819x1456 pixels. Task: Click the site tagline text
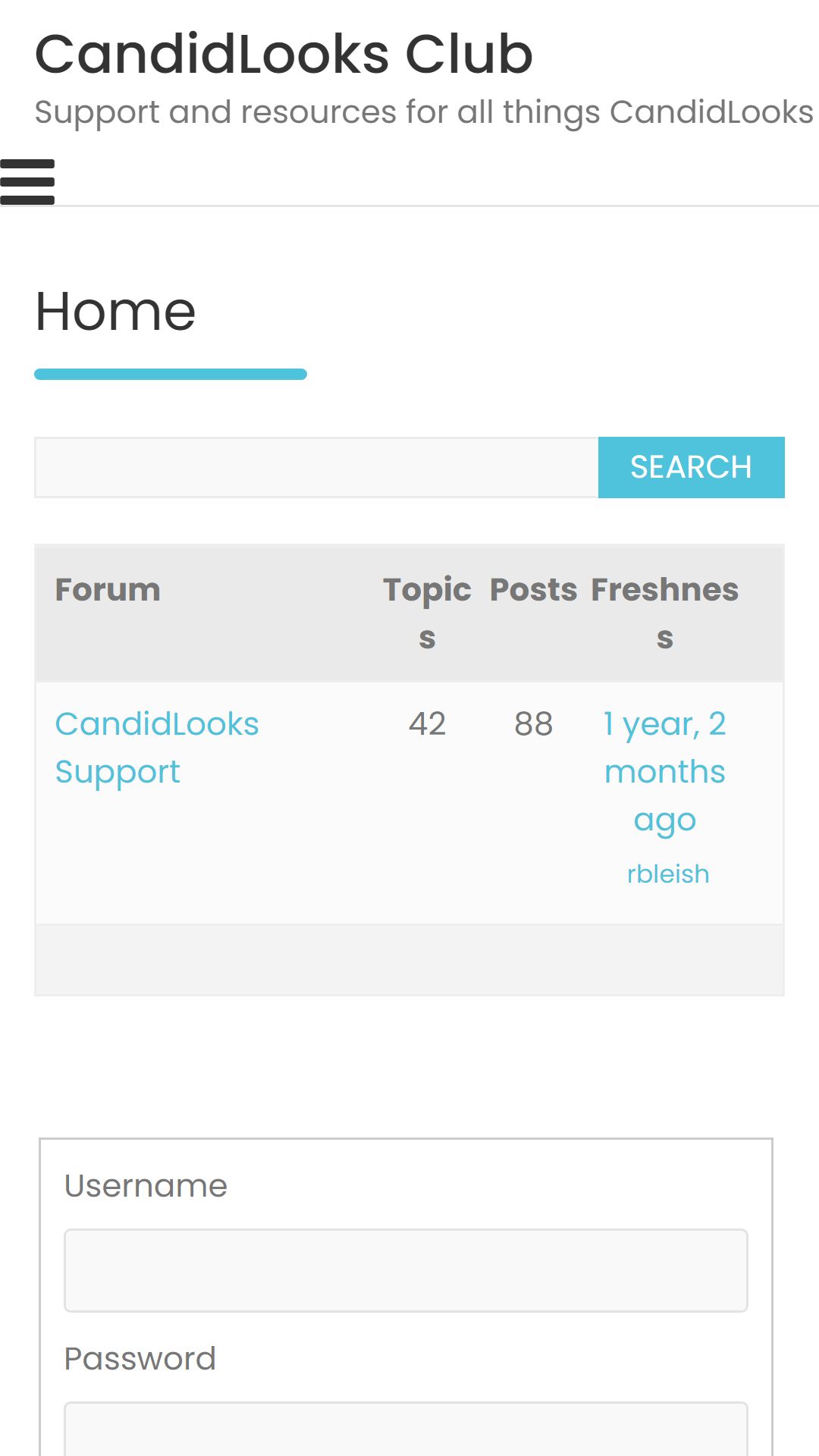tap(424, 112)
